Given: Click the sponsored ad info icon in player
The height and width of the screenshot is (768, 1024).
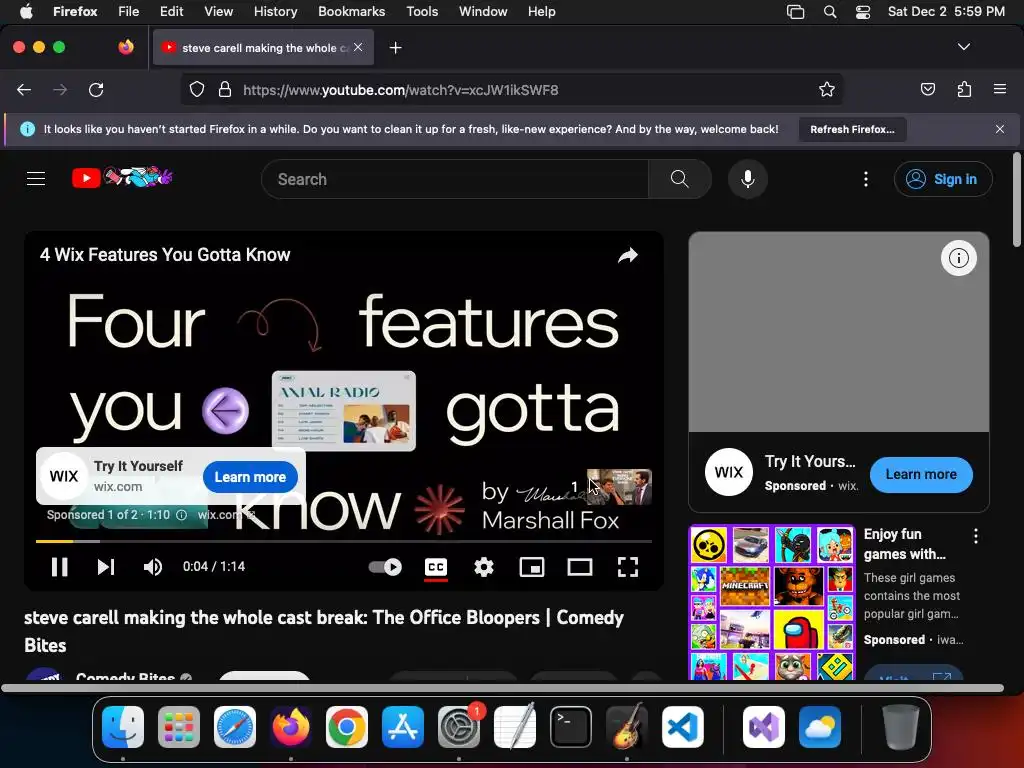Looking at the screenshot, I should click(x=182, y=515).
